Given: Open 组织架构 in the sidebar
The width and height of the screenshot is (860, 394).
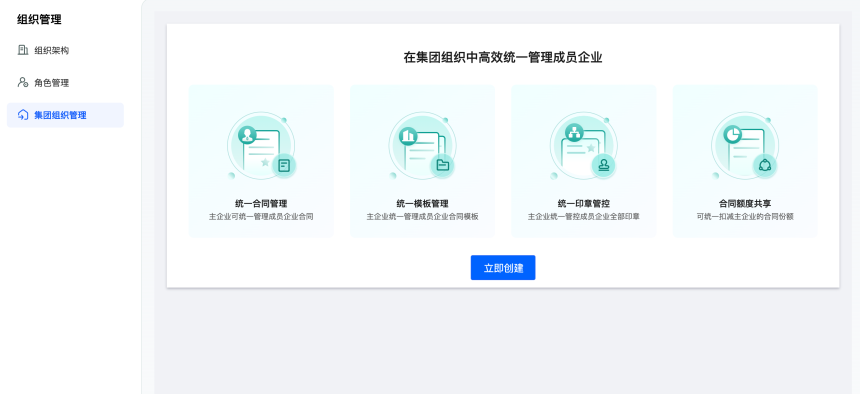Looking at the screenshot, I should pos(65,50).
